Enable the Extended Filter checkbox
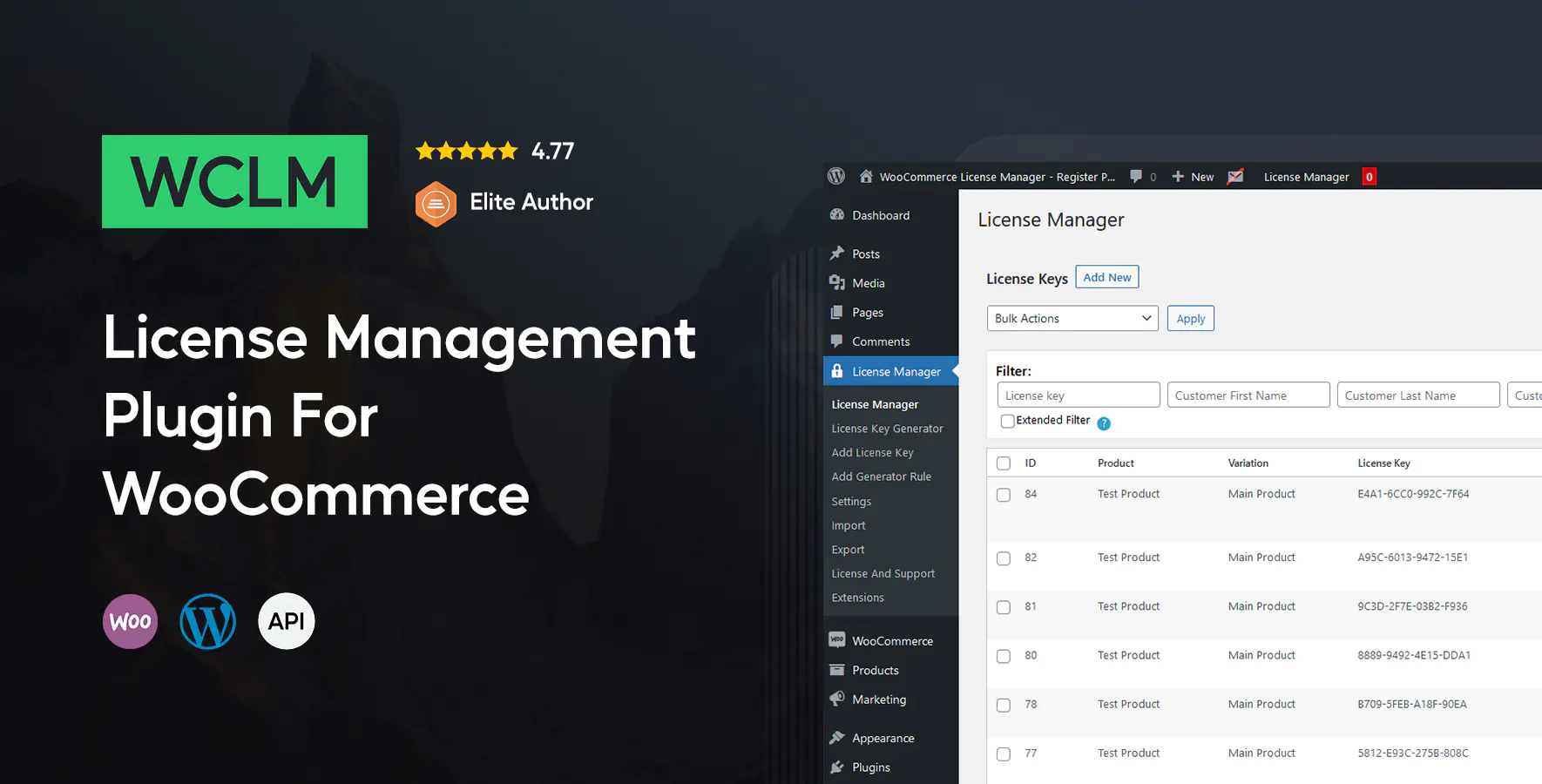1542x784 pixels. [1007, 421]
